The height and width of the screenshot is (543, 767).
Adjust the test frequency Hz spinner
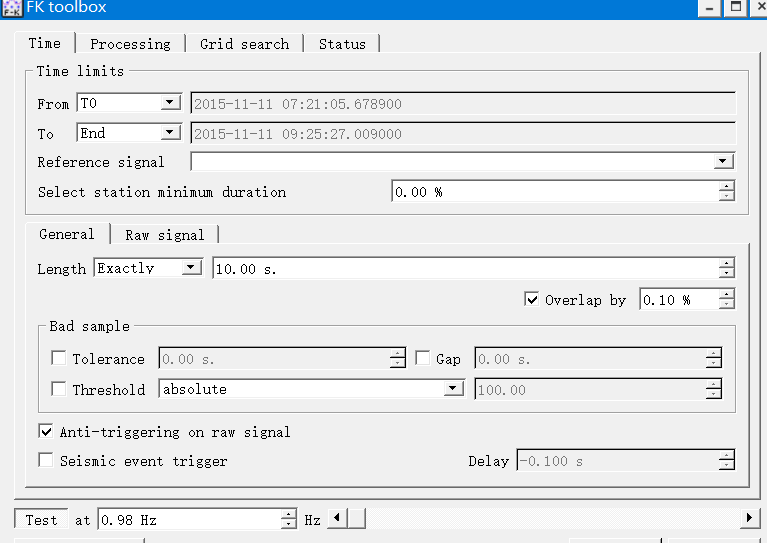coord(289,520)
